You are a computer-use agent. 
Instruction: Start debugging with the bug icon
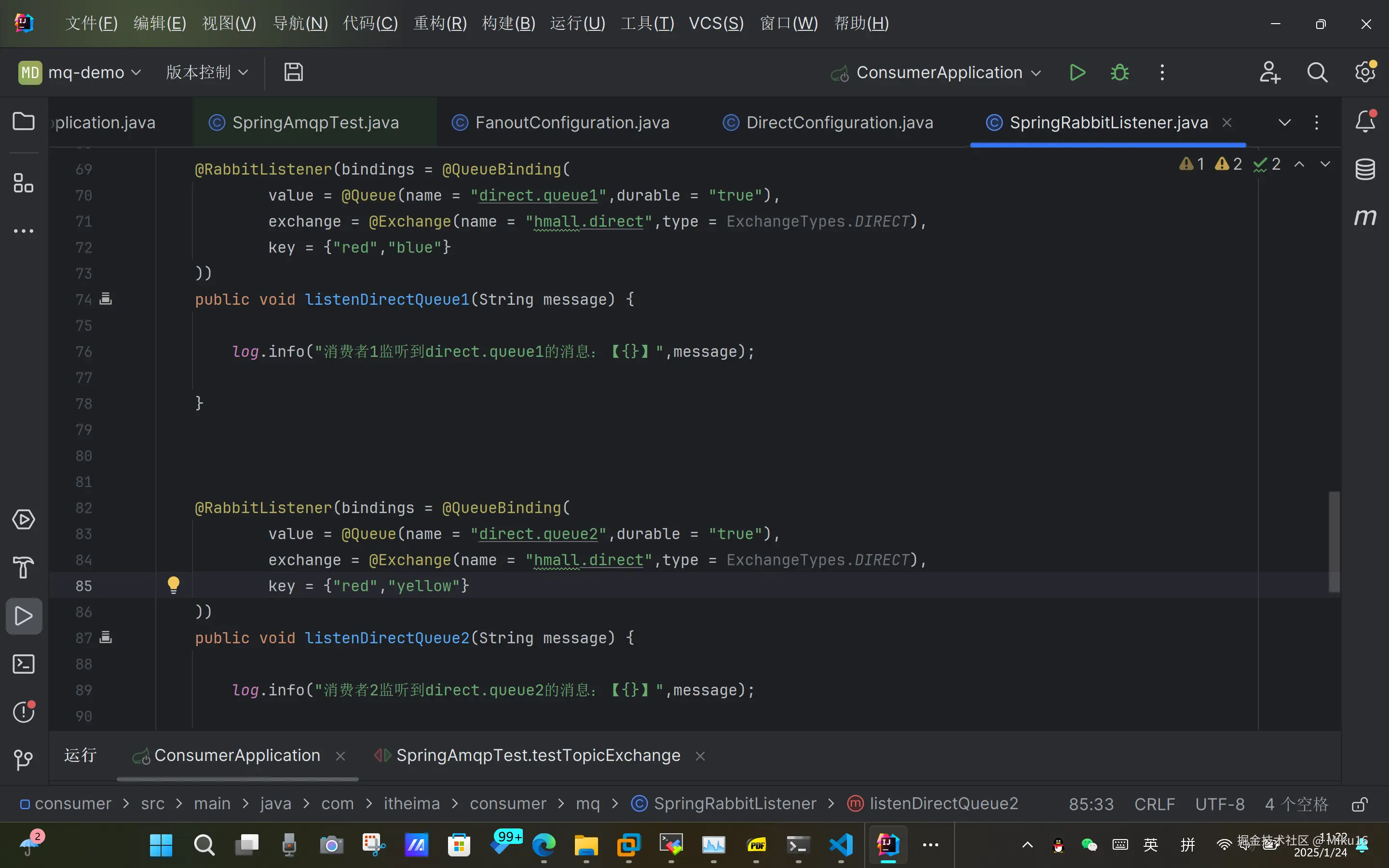pyautogui.click(x=1119, y=73)
